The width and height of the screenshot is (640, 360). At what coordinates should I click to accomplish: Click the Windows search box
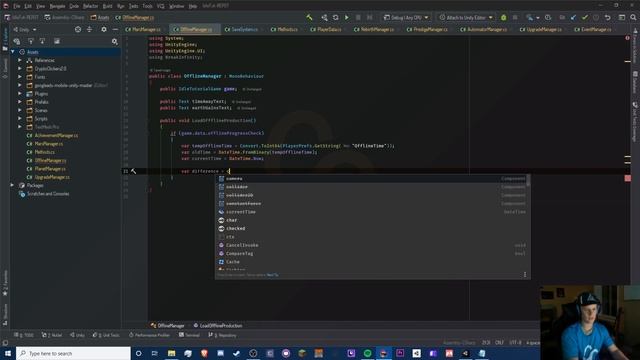(73, 353)
